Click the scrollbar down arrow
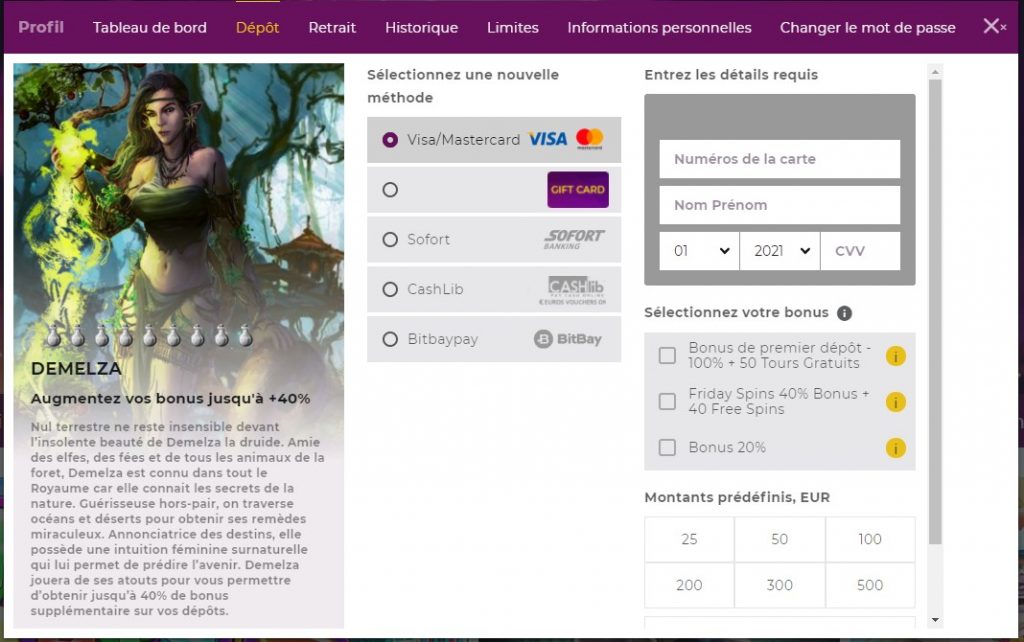 [x=936, y=620]
